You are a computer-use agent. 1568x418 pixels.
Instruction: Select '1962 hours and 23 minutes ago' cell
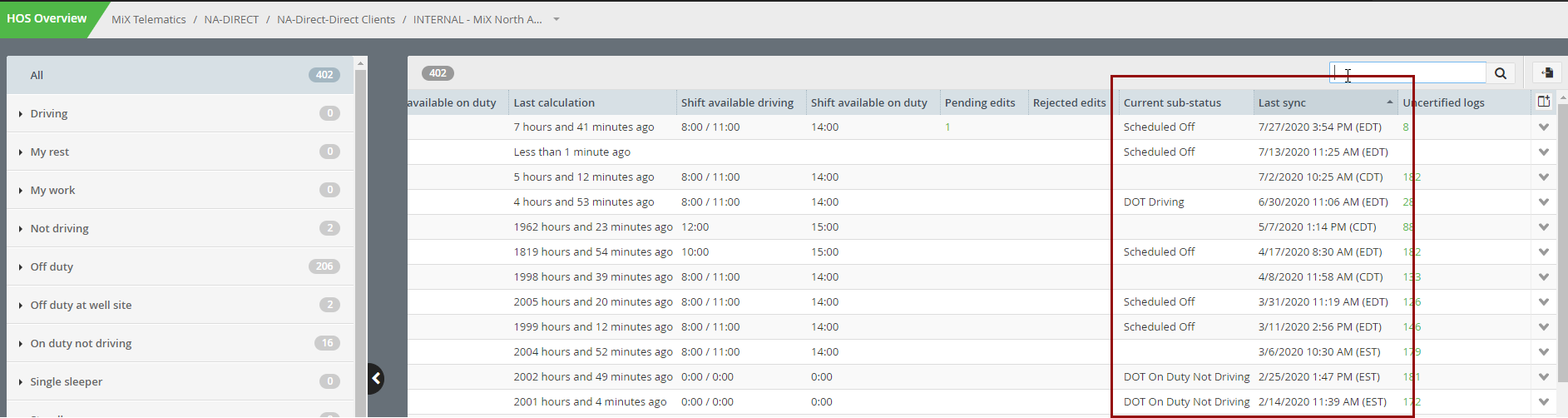coord(591,227)
